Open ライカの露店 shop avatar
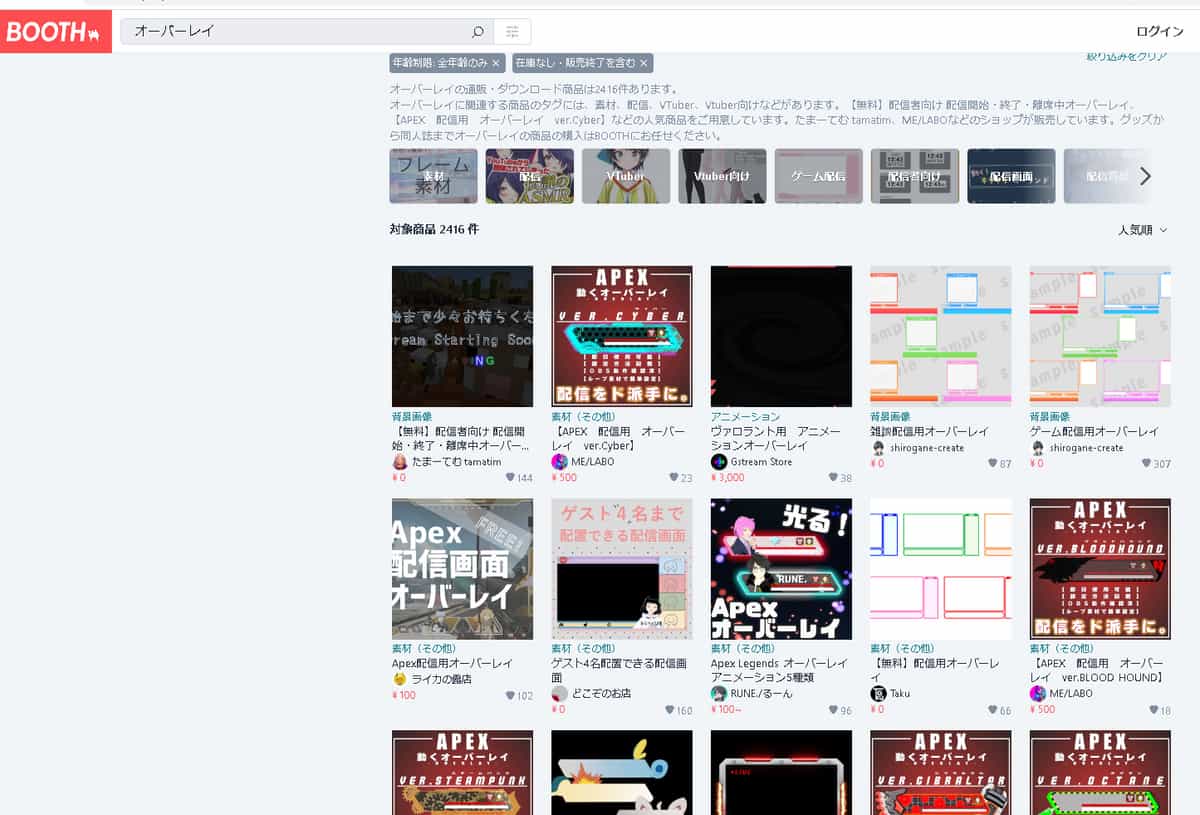This screenshot has width=1200, height=815. [399, 679]
